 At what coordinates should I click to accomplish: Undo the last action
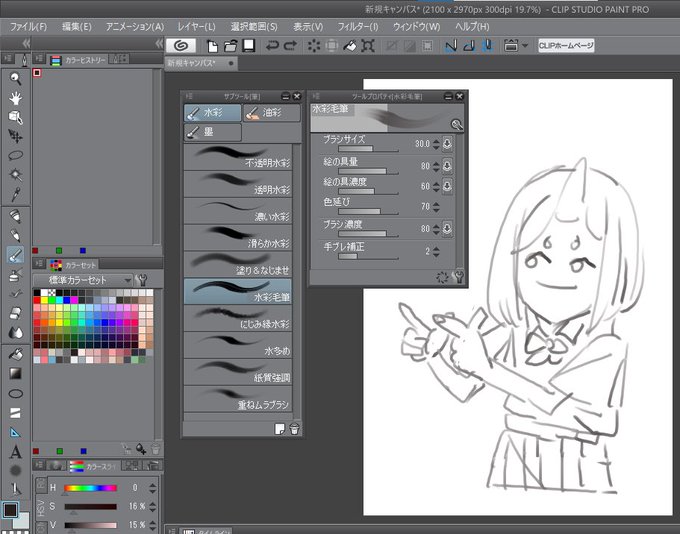pos(272,46)
